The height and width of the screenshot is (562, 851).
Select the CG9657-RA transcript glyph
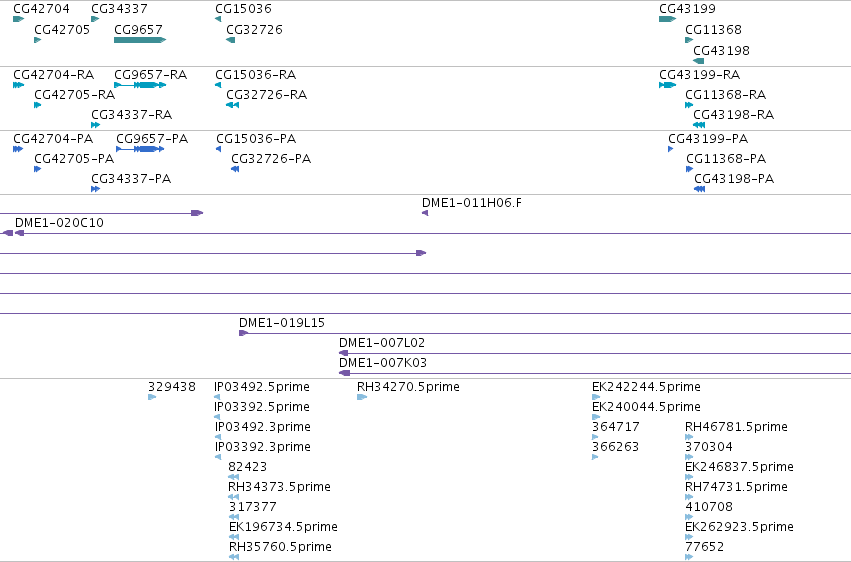[x=140, y=85]
